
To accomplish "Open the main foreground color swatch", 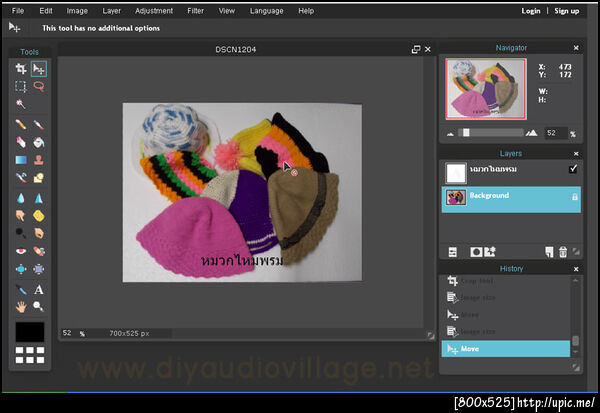I will click(30, 332).
